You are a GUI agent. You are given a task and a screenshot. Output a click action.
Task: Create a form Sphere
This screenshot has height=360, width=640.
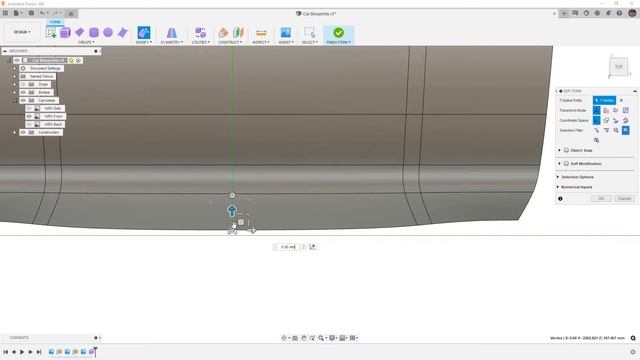[x=108, y=33]
